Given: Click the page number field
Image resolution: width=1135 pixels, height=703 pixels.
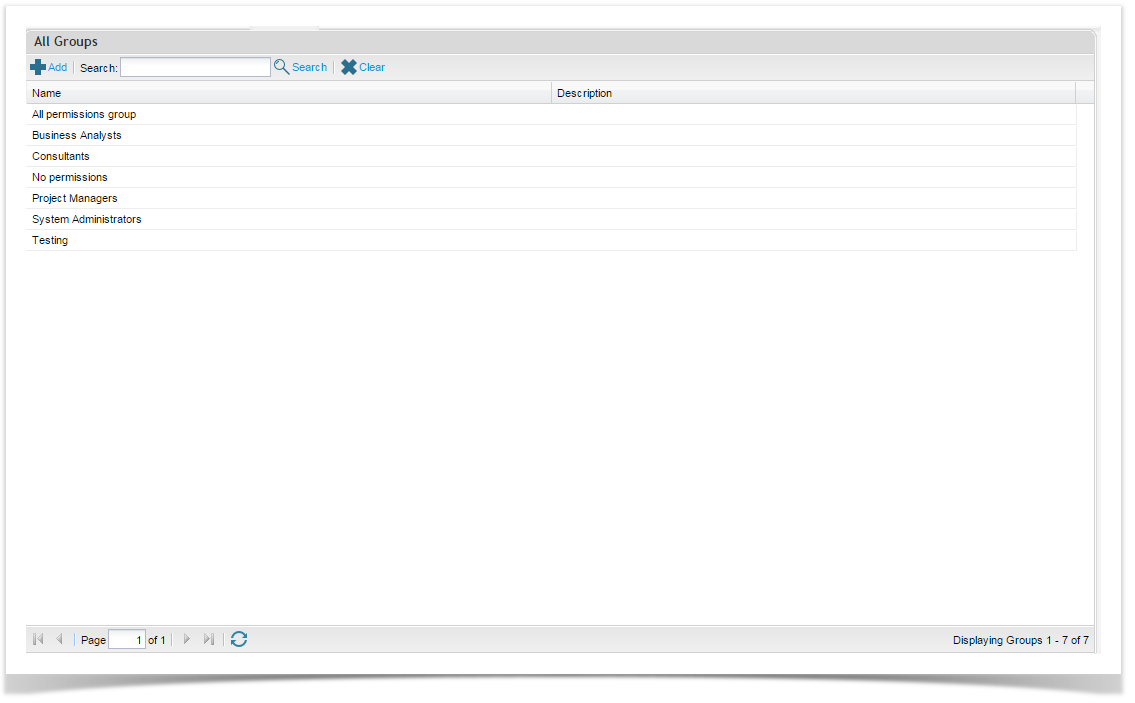Looking at the screenshot, I should (127, 640).
